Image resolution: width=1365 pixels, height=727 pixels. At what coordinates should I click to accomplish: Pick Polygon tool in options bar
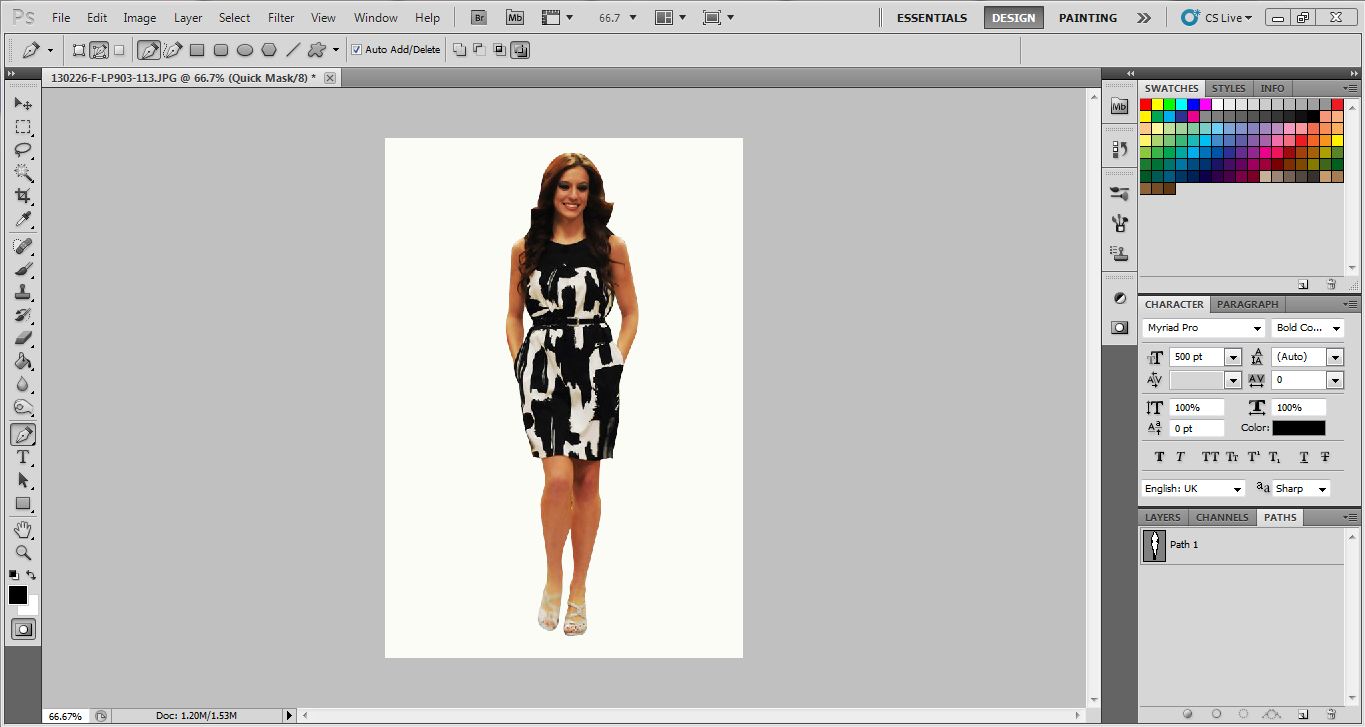coord(269,49)
